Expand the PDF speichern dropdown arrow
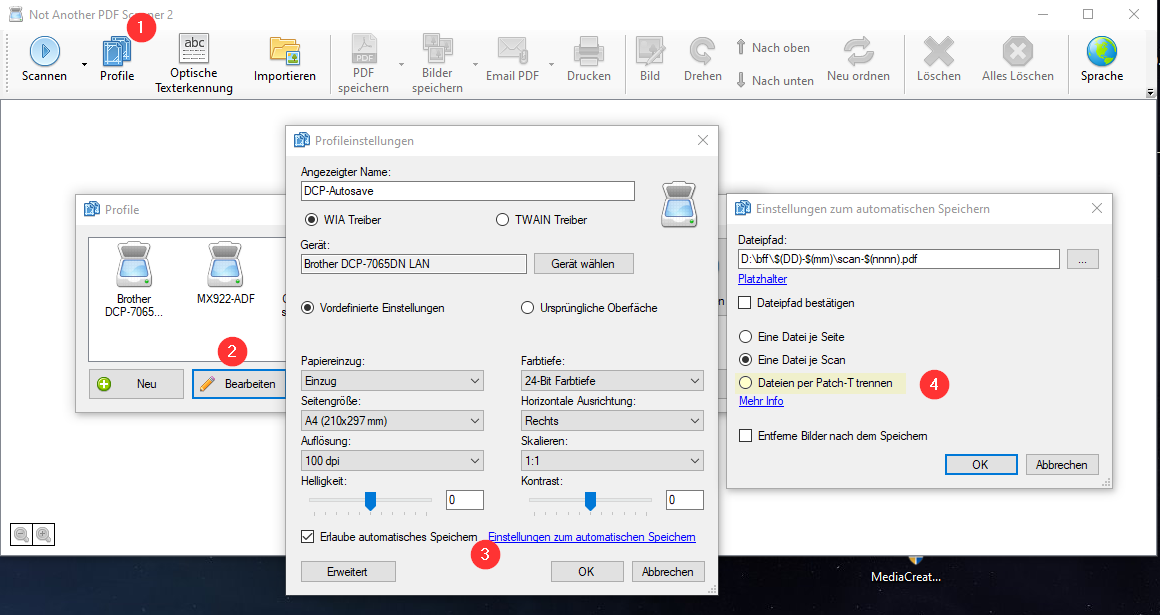 tap(402, 64)
